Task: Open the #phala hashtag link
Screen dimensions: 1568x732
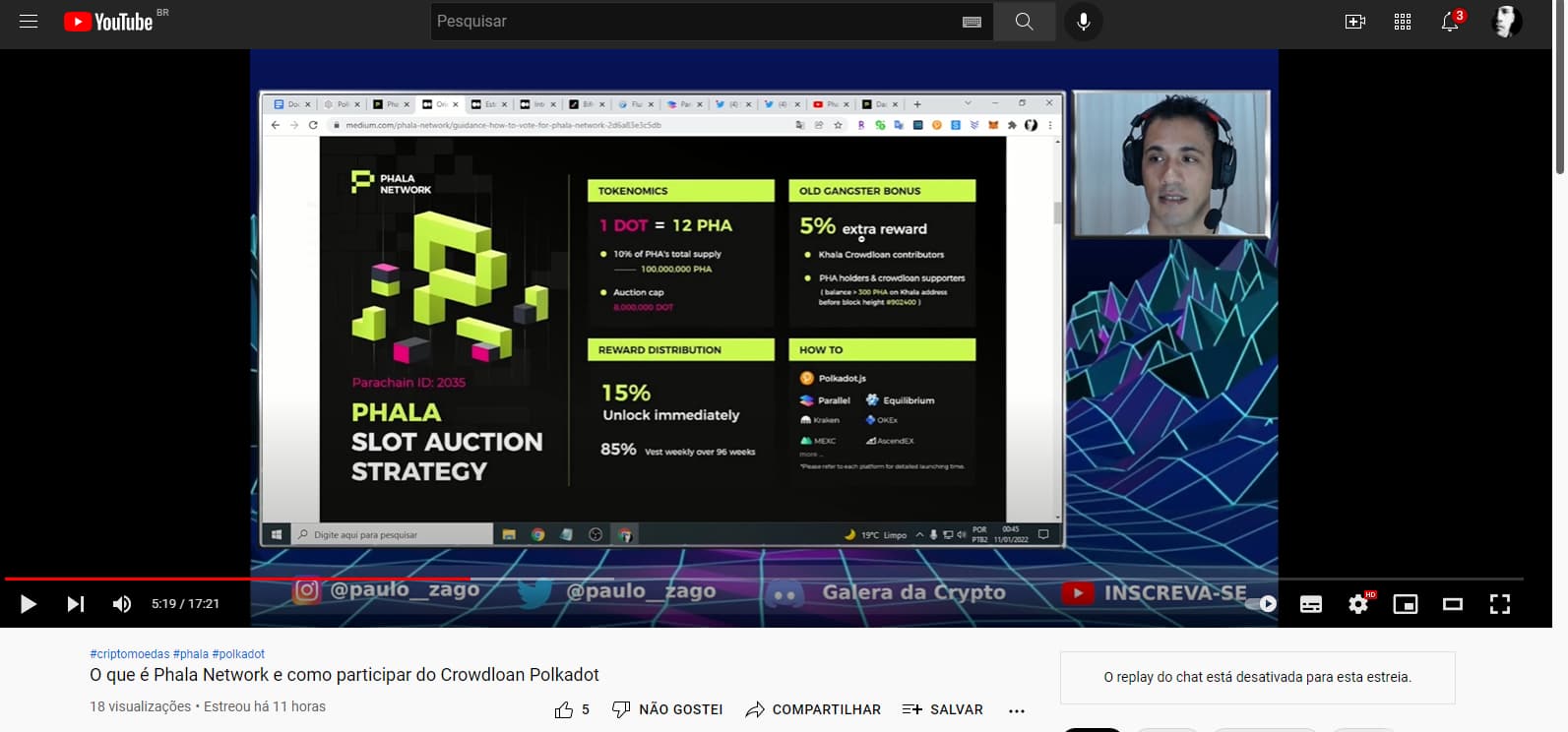Action: coord(191,654)
